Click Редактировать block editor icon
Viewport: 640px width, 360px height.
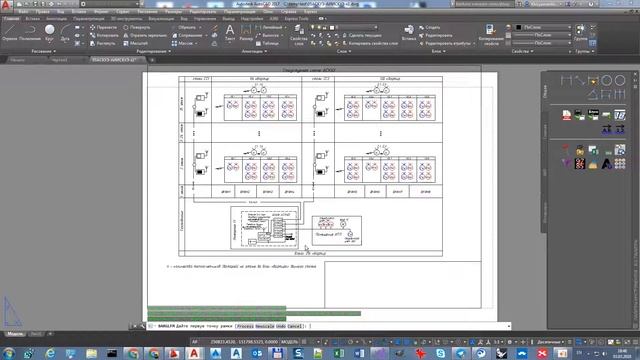click(436, 35)
